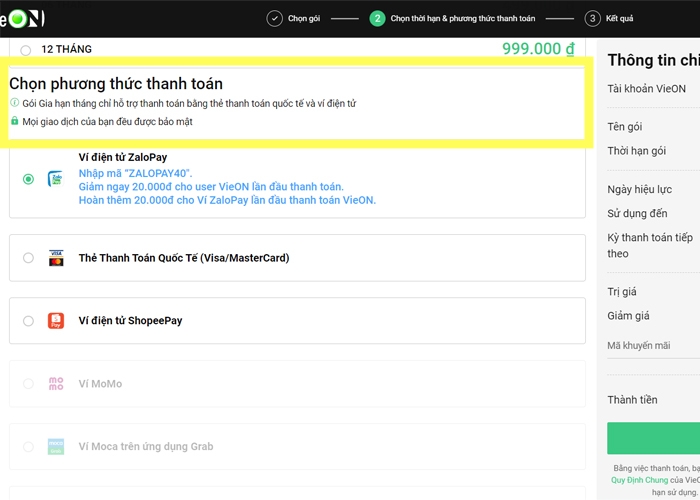Go to the Chọn gói step
The height and width of the screenshot is (500, 700).
pyautogui.click(x=304, y=19)
